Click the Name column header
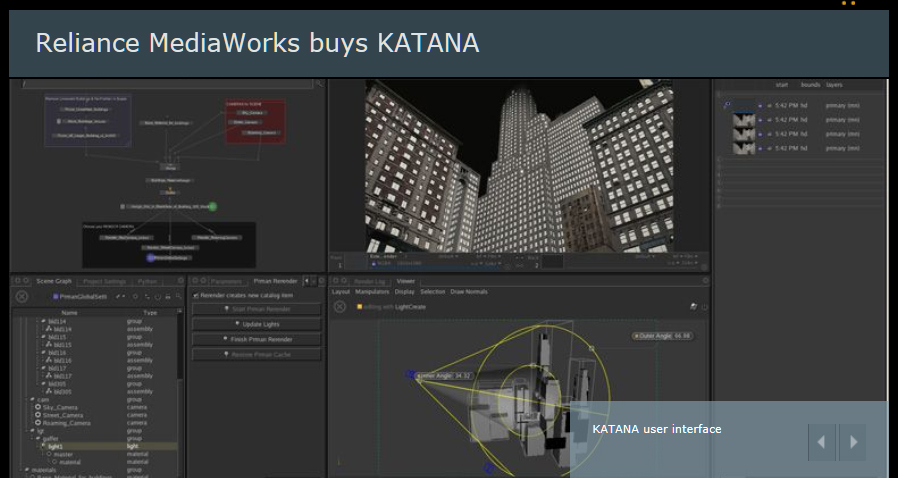 point(69,313)
